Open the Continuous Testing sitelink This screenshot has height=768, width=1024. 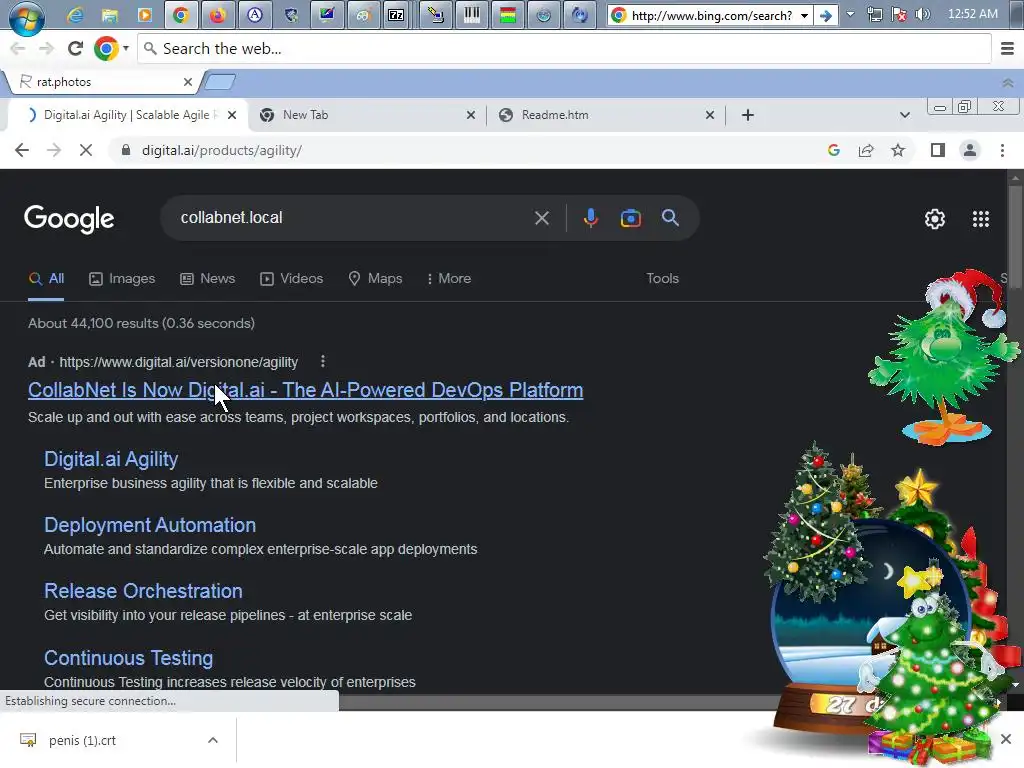click(x=129, y=658)
